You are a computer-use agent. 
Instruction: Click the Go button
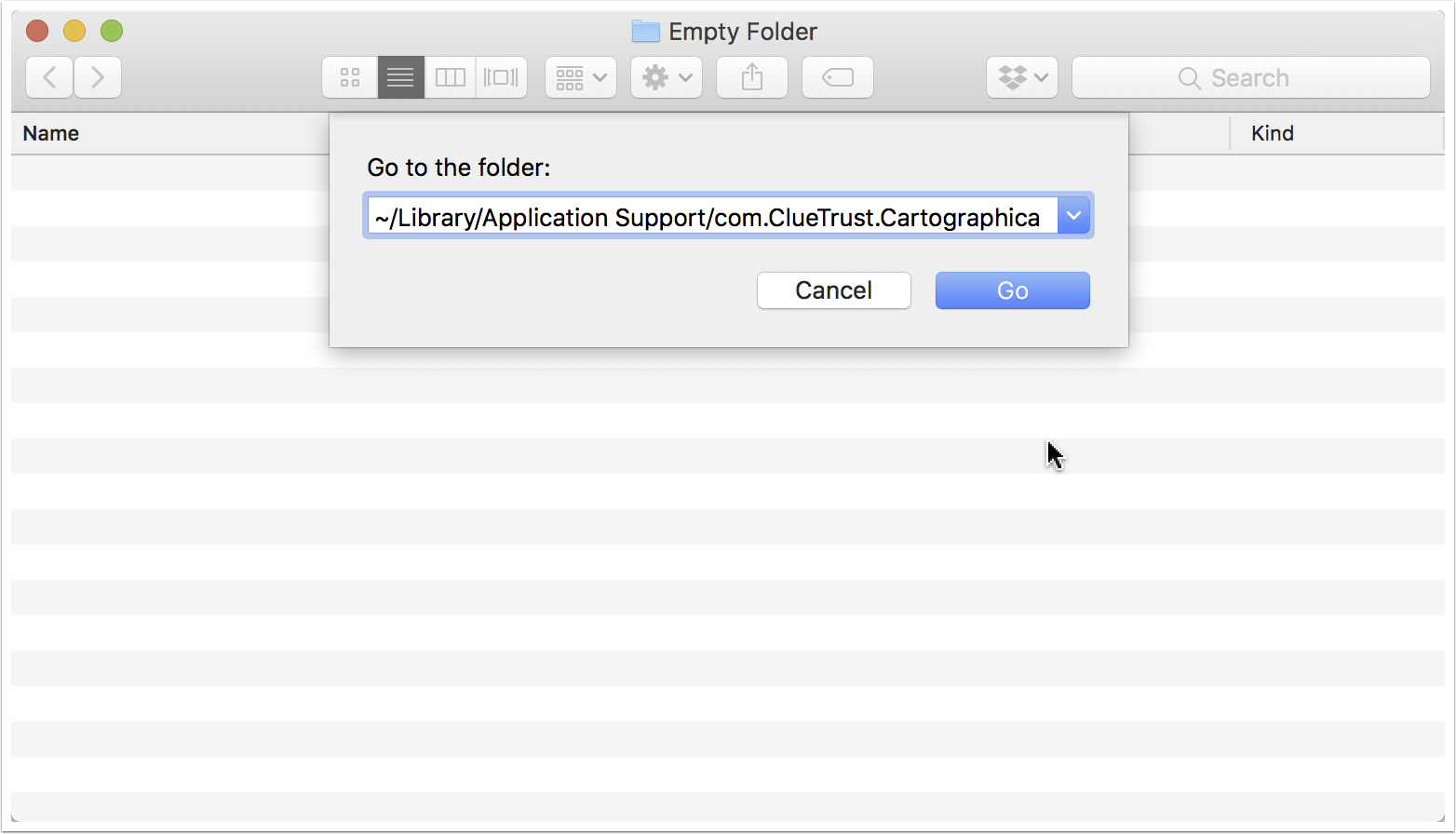(x=1013, y=290)
